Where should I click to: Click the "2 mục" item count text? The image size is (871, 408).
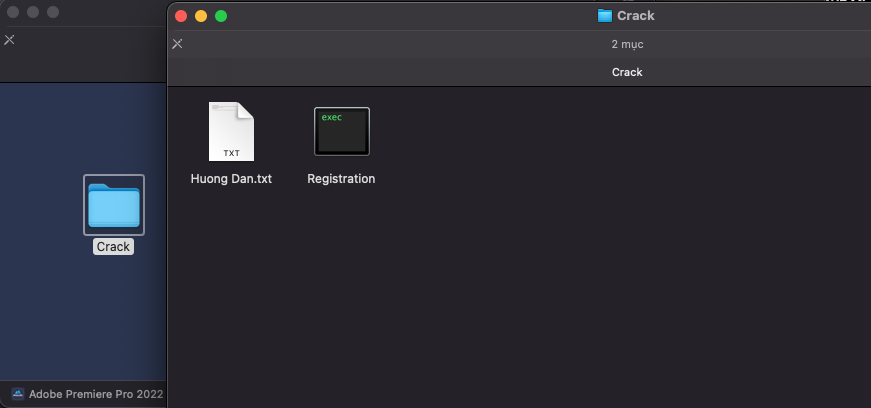coord(627,44)
